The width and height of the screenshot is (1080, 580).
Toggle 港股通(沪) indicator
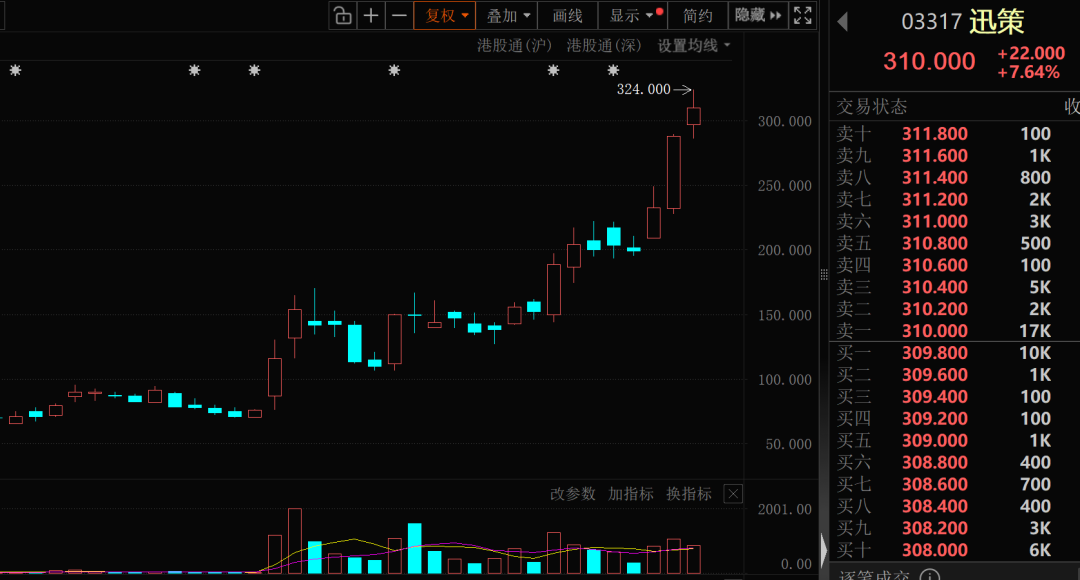coord(514,45)
